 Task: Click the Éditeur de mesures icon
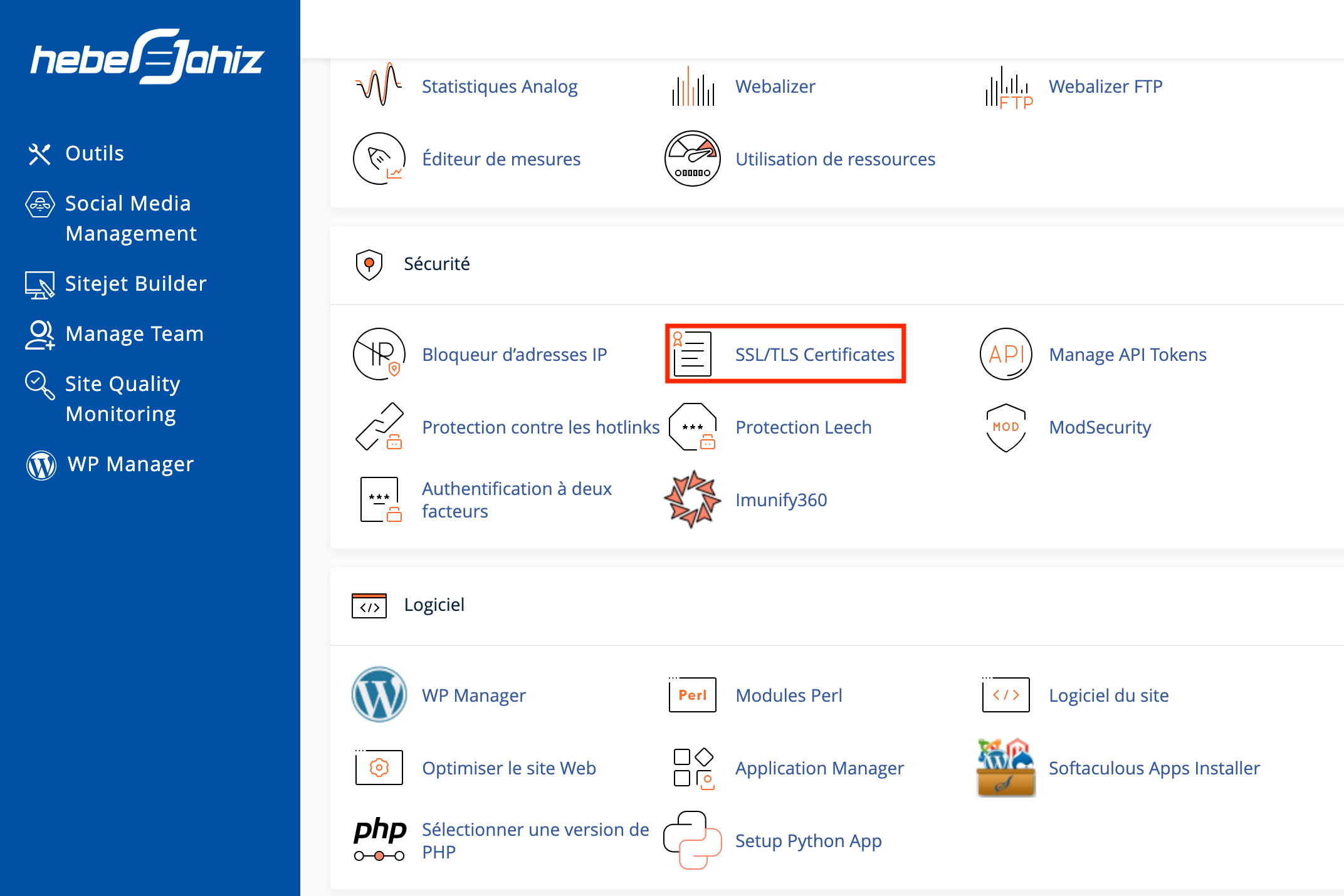pos(379,159)
